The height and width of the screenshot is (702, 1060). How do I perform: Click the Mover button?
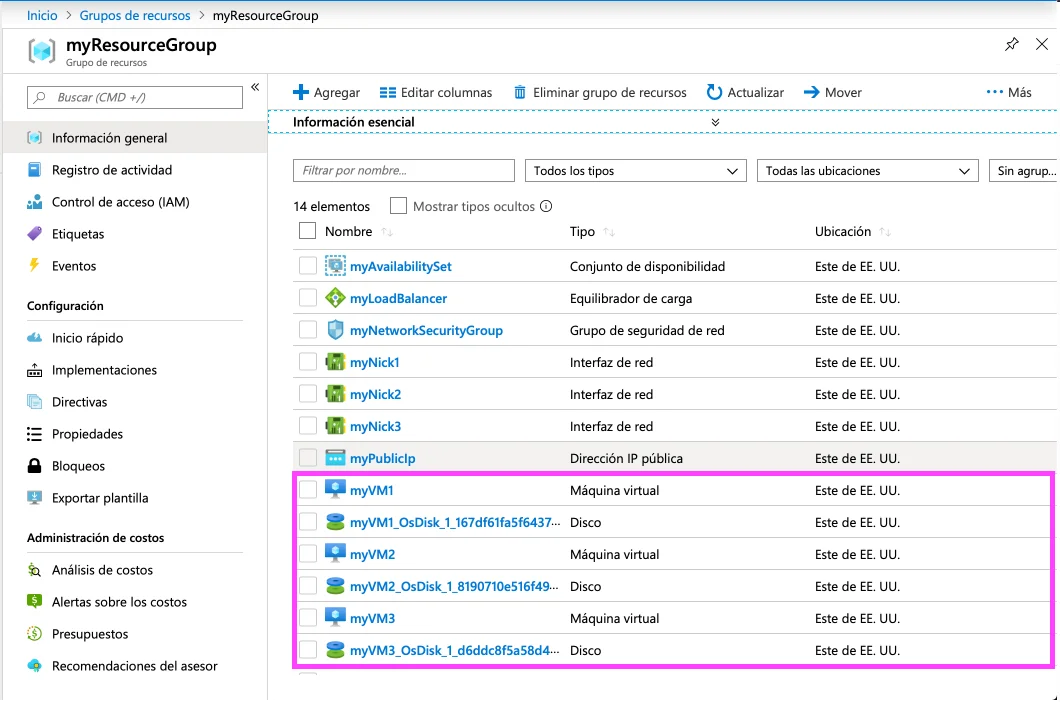point(833,92)
